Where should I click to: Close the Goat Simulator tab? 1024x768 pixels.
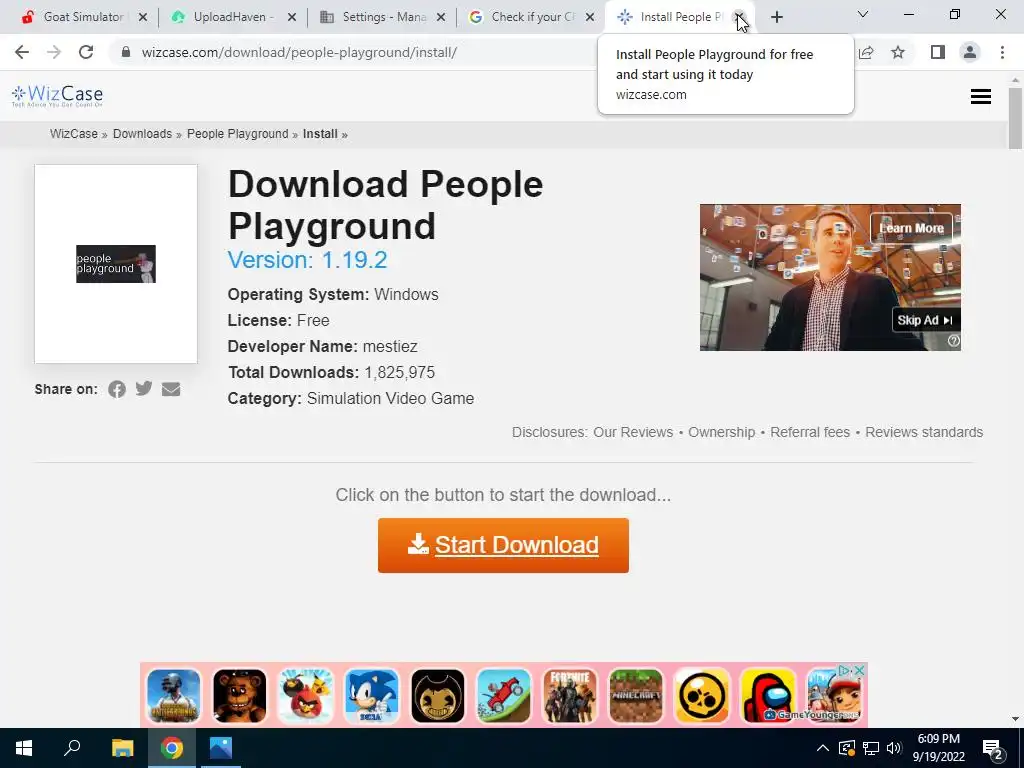coord(143,17)
